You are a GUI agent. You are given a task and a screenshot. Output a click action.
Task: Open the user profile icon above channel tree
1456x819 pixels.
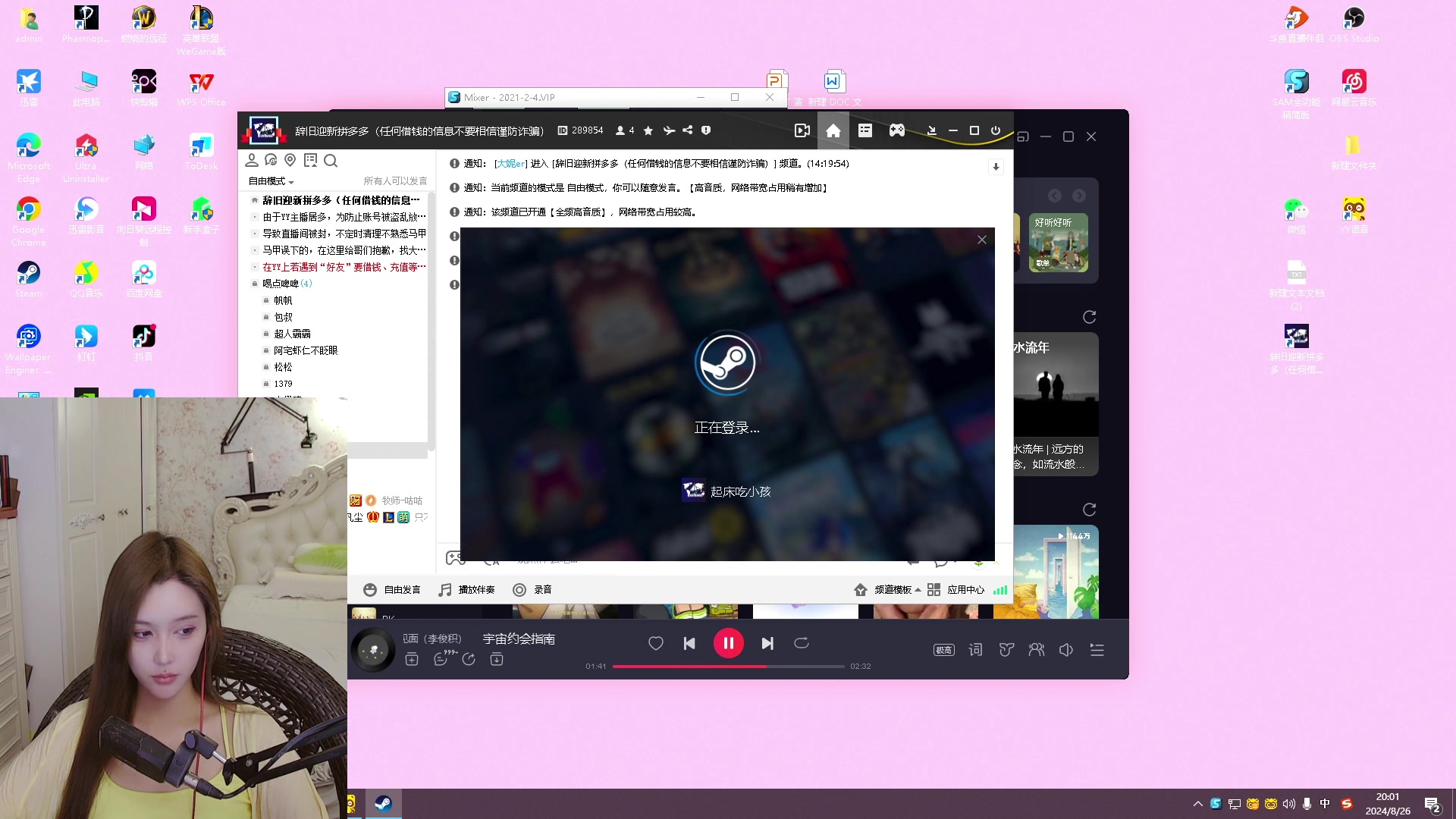[252, 160]
